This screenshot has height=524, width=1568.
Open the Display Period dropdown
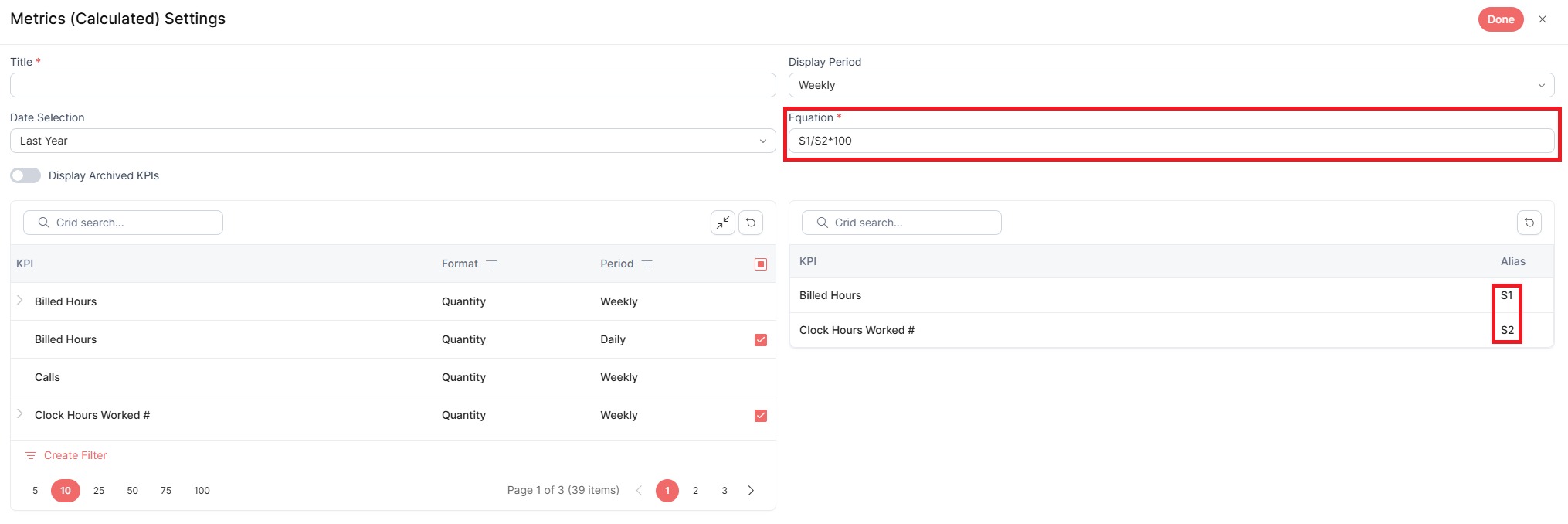pos(1171,85)
